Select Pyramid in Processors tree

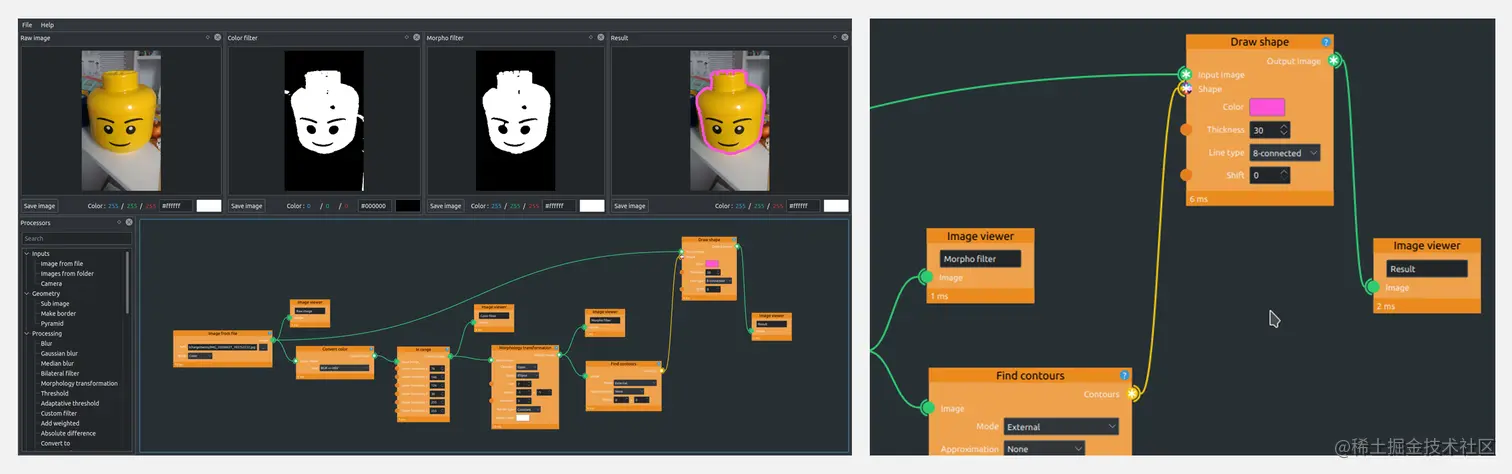tap(52, 323)
